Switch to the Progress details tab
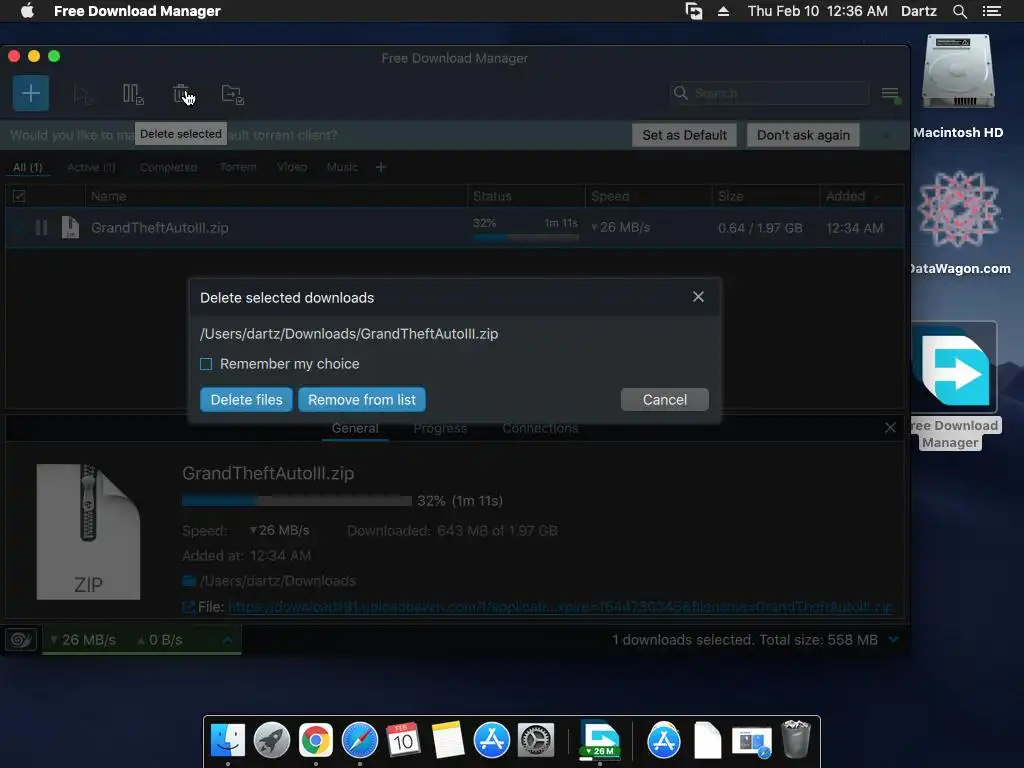 coord(440,428)
